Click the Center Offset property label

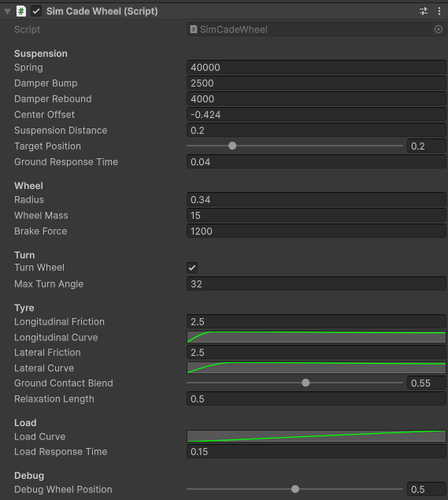(44, 115)
